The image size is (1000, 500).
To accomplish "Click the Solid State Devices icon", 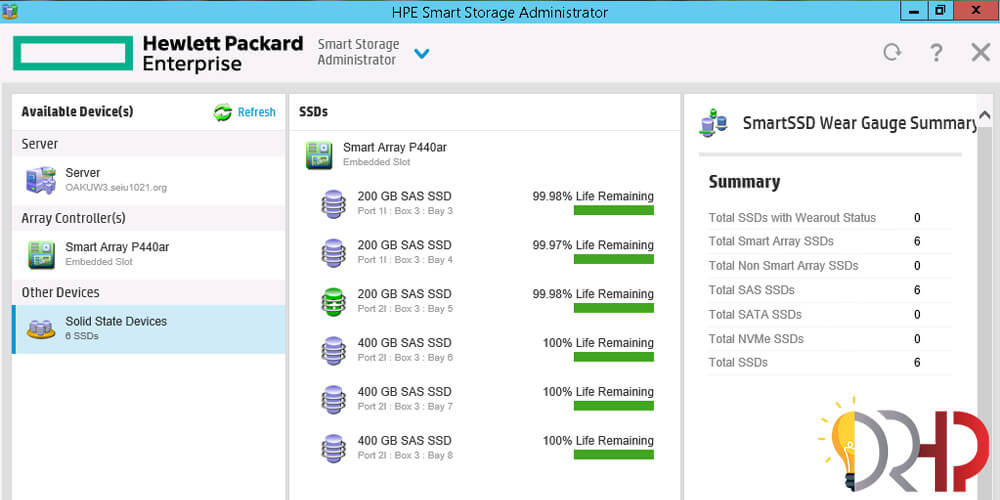I will (41, 329).
